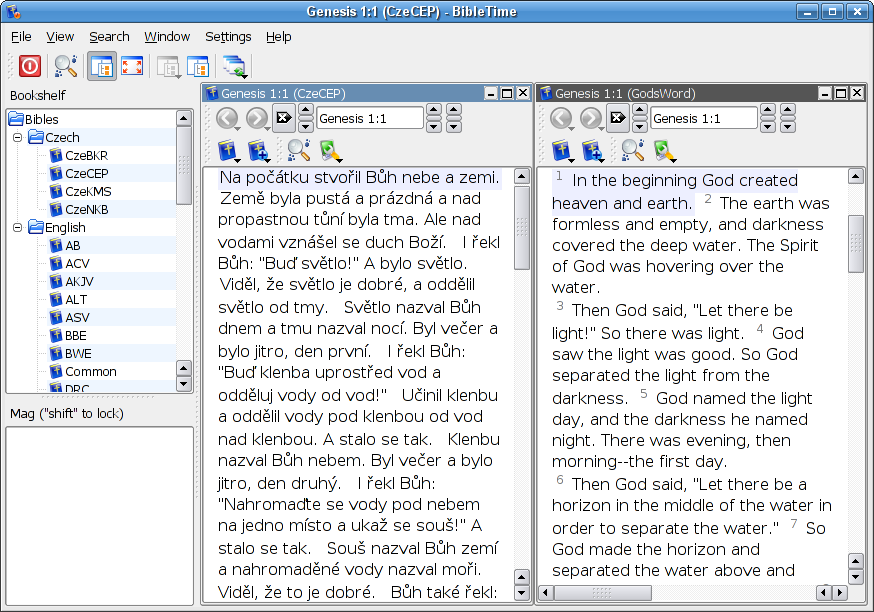Toggle the Show Bookshelf toolbar button
This screenshot has height=612, width=874.
click(x=101, y=66)
